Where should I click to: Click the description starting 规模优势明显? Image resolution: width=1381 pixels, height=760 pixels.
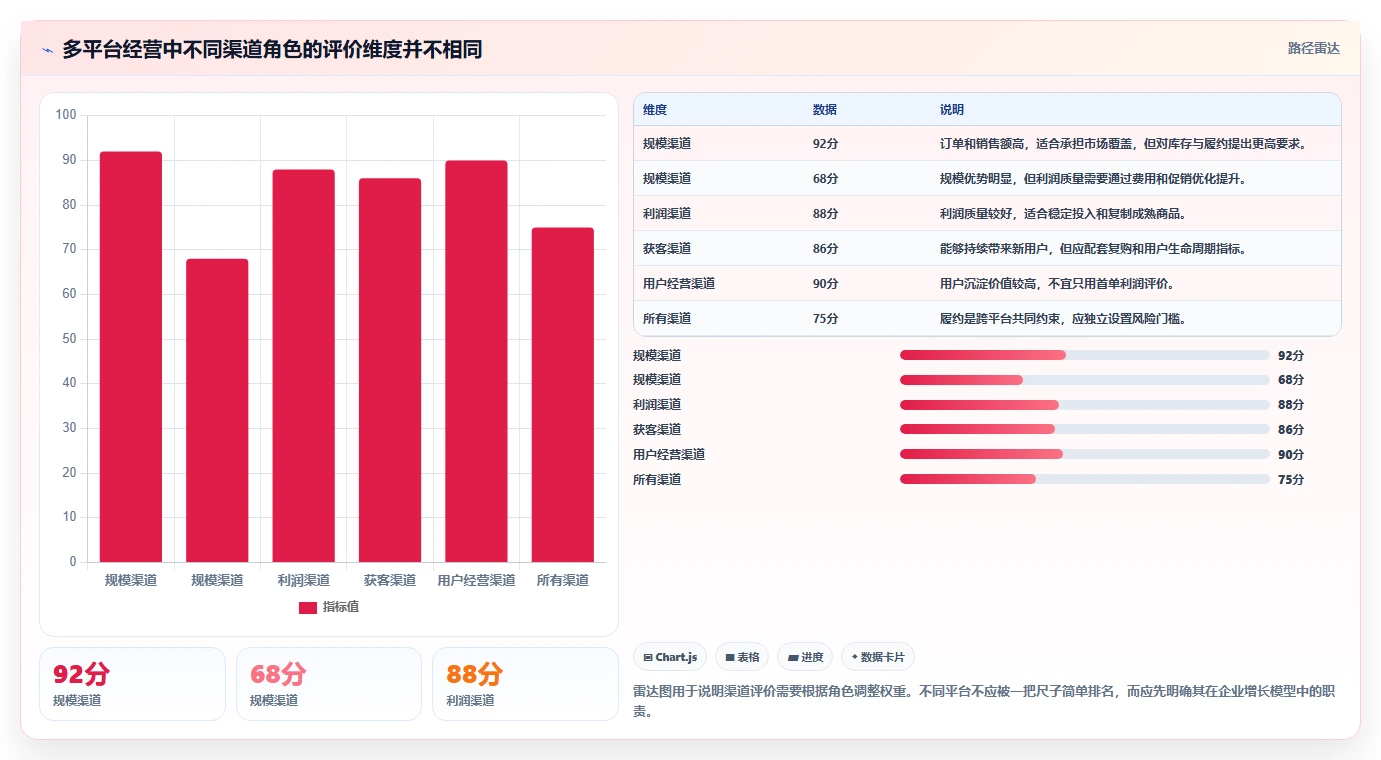1093,179
